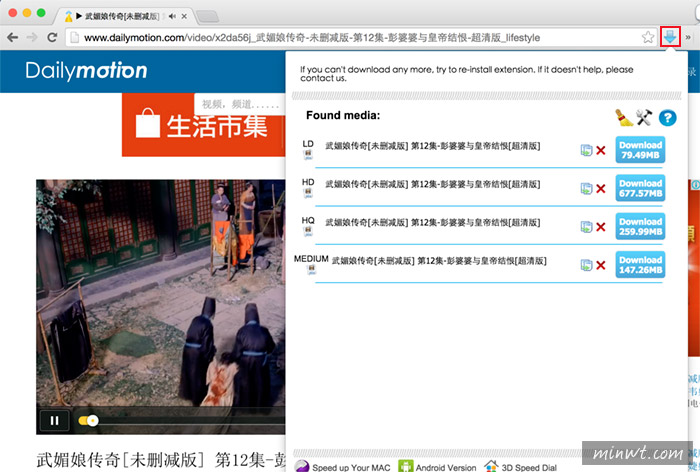
Task: Click the Found media heading
Action: point(343,116)
